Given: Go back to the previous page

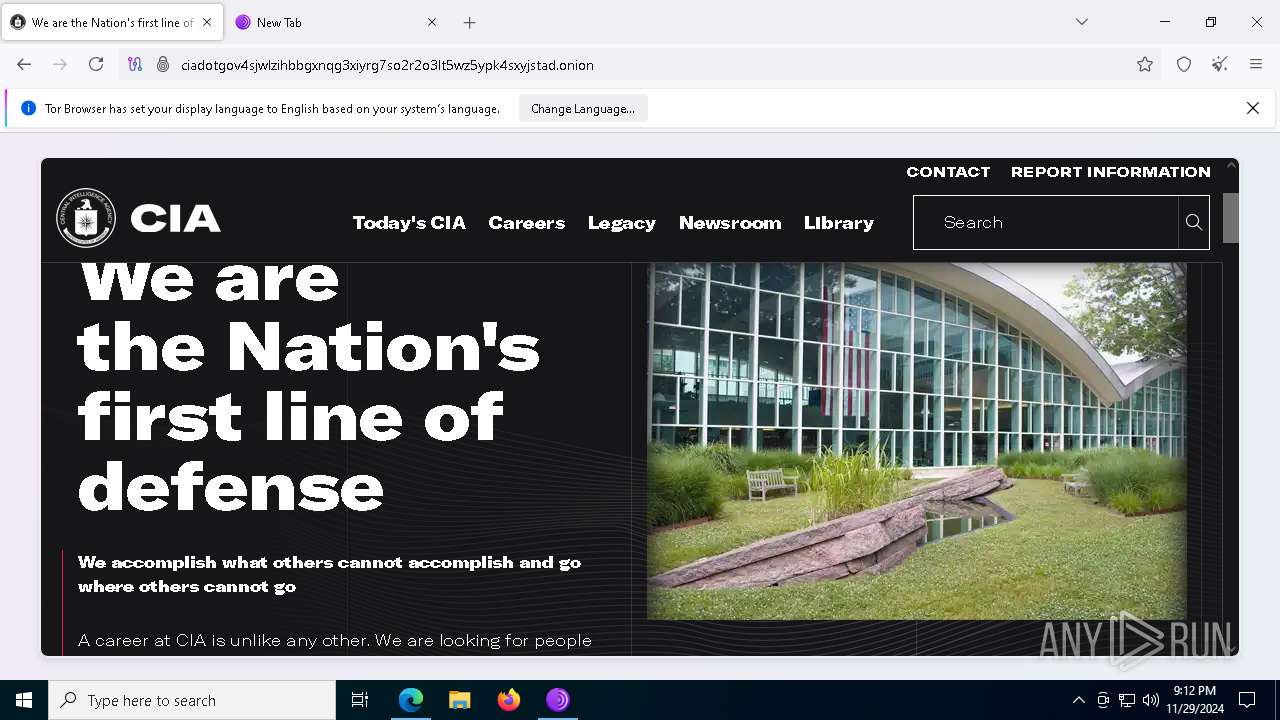Looking at the screenshot, I should tap(24, 64).
